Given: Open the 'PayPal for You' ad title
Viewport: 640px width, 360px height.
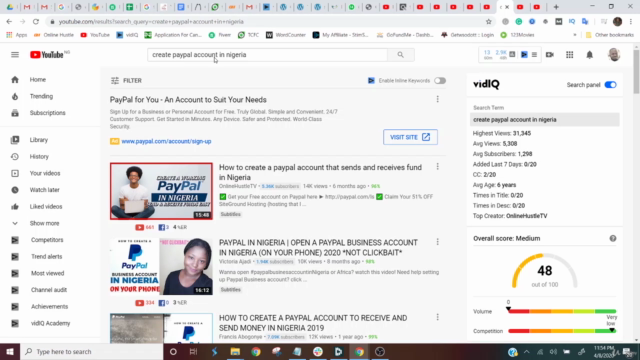Looking at the screenshot, I should (x=188, y=100).
